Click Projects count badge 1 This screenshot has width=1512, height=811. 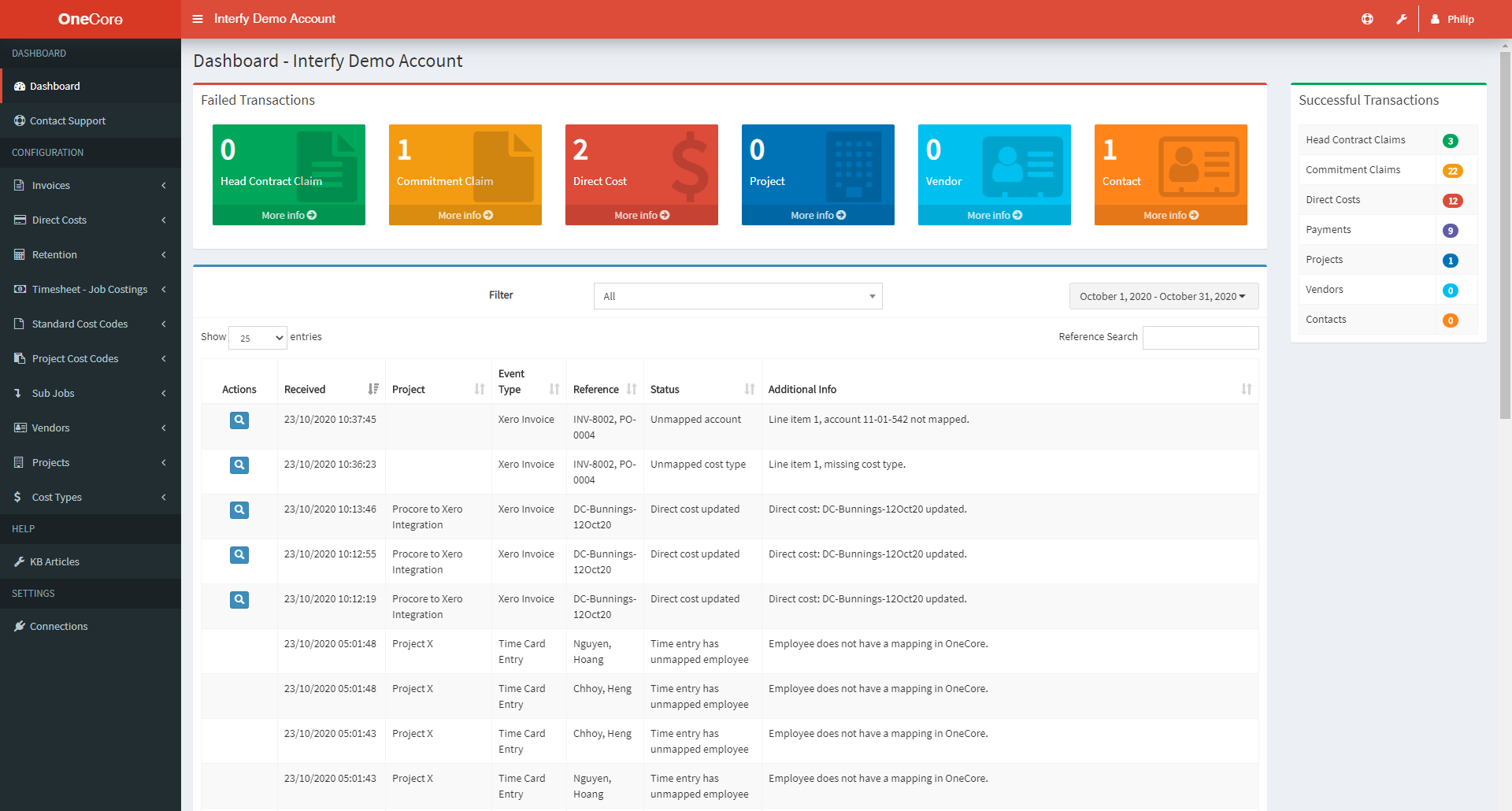[x=1450, y=261]
